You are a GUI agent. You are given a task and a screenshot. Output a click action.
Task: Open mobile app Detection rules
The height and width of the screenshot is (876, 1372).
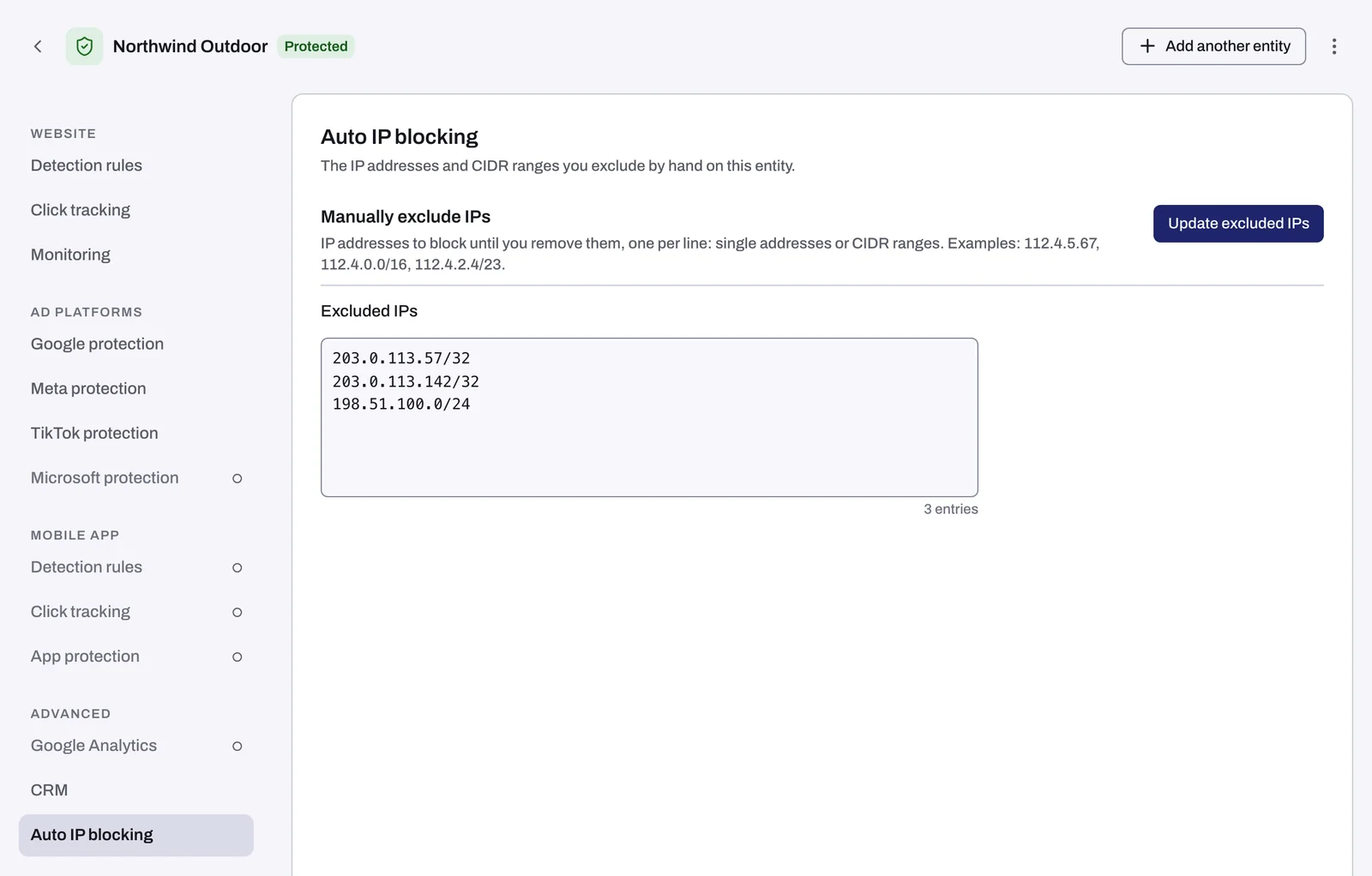pos(87,567)
